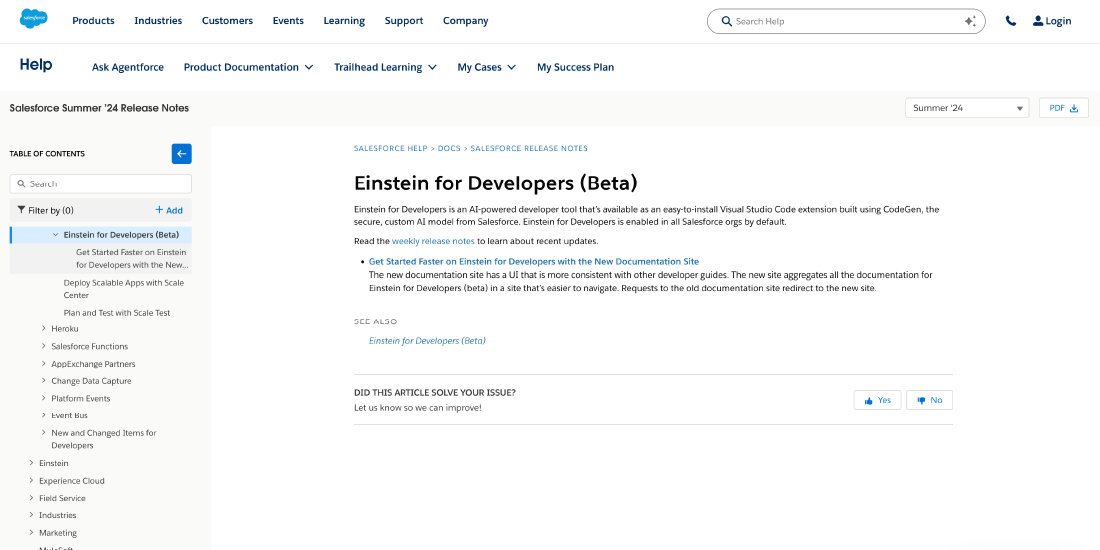This screenshot has width=1100, height=550.
Task: Open the Industries top menu
Action: (158, 21)
